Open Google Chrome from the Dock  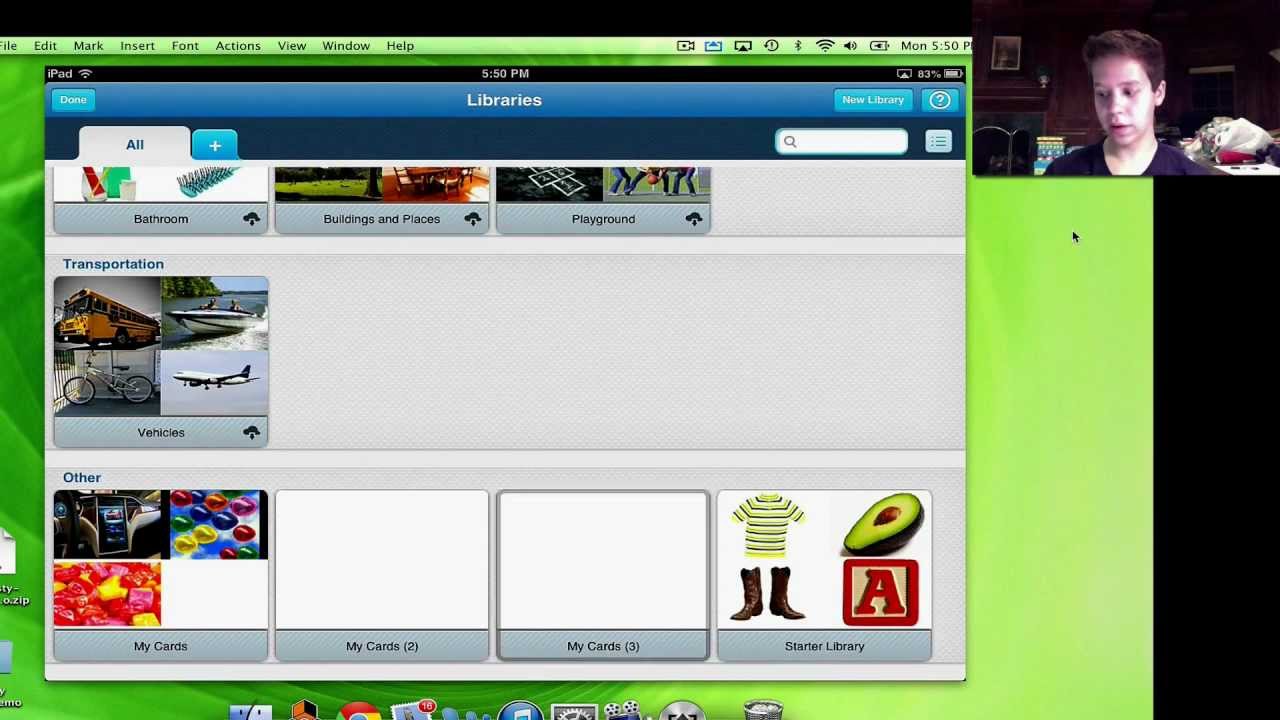(359, 711)
